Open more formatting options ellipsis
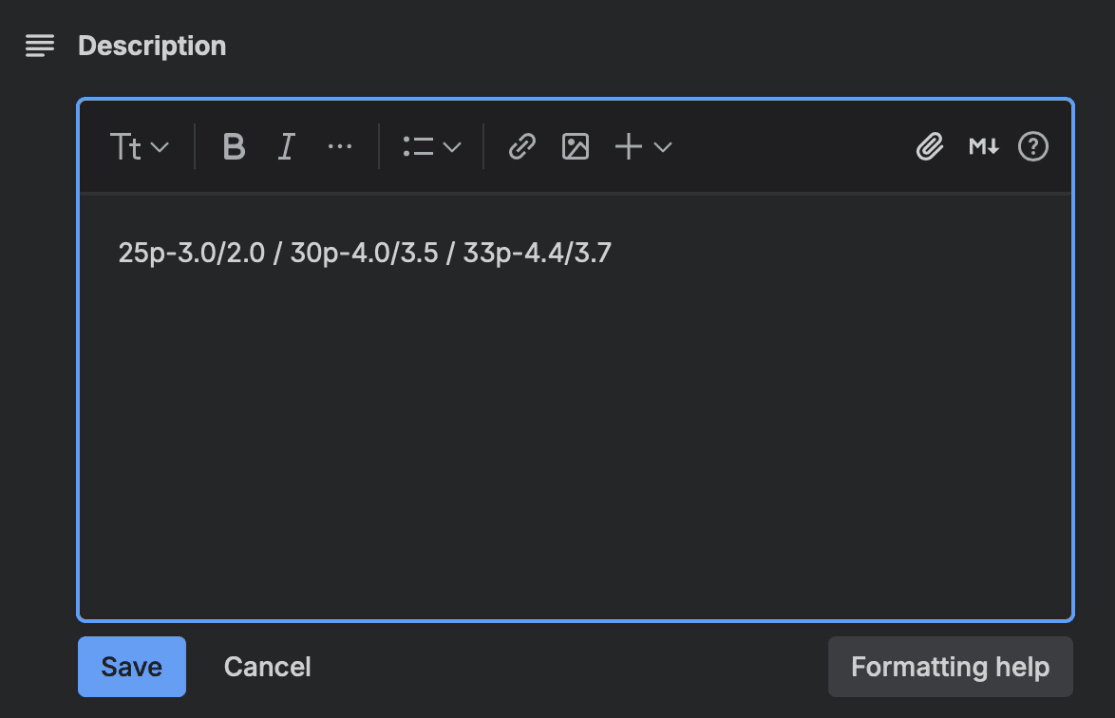Screen dimensions: 1115x718 coord(340,147)
